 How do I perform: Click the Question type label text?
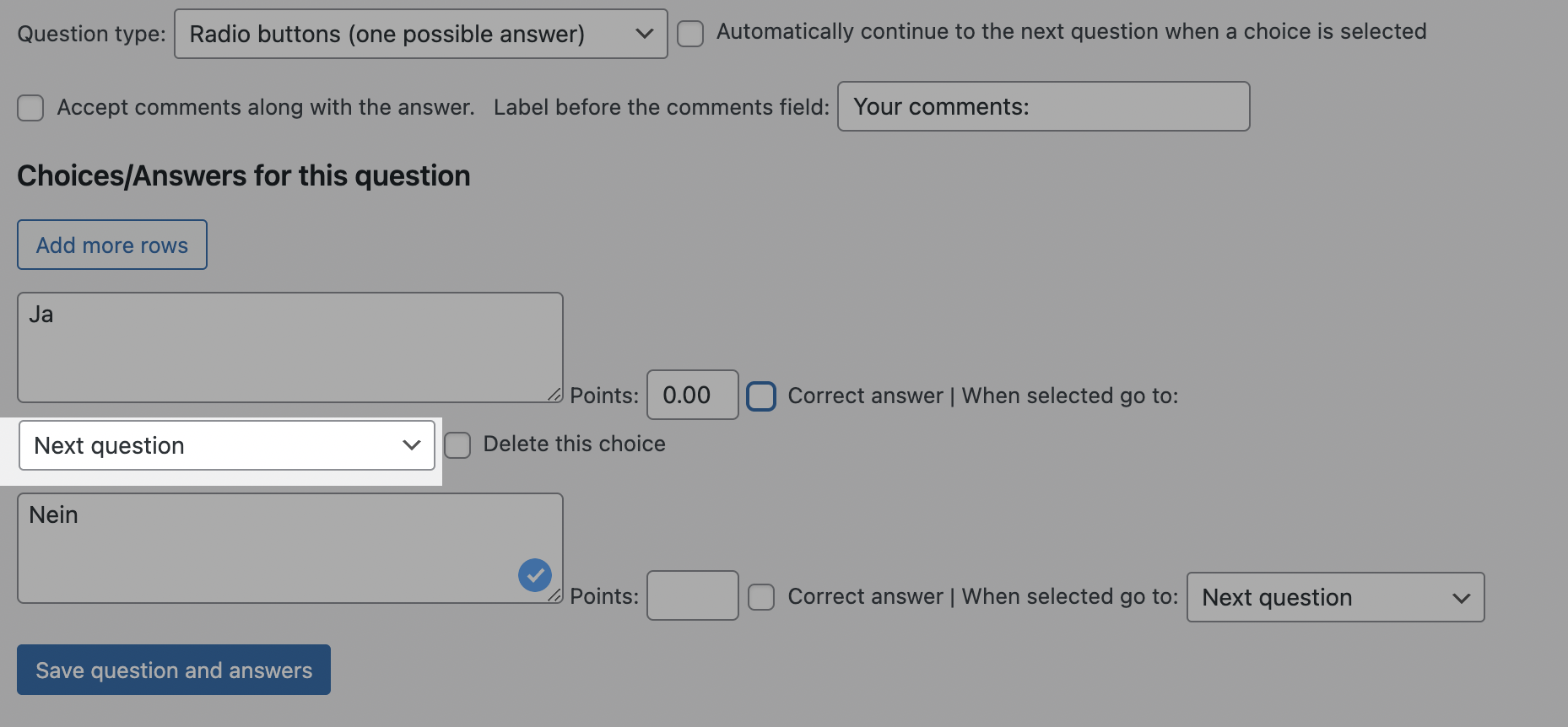coord(91,34)
